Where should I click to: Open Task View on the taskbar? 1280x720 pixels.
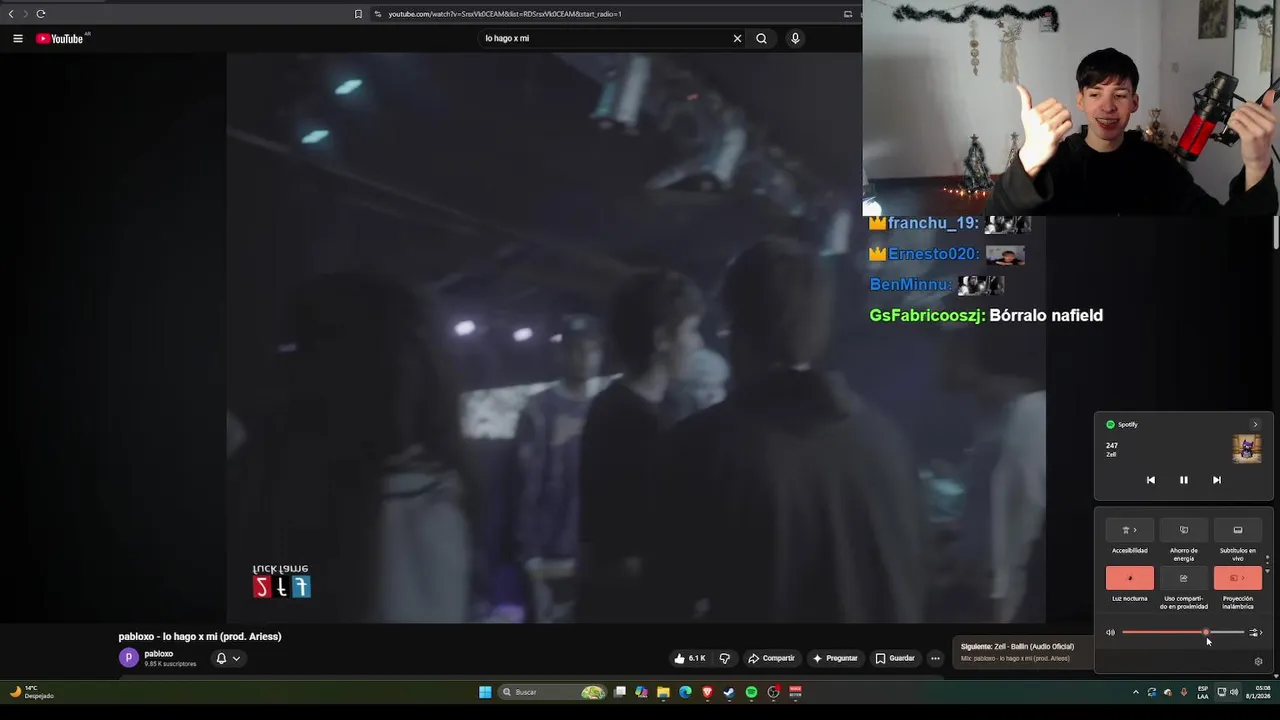(x=620, y=692)
